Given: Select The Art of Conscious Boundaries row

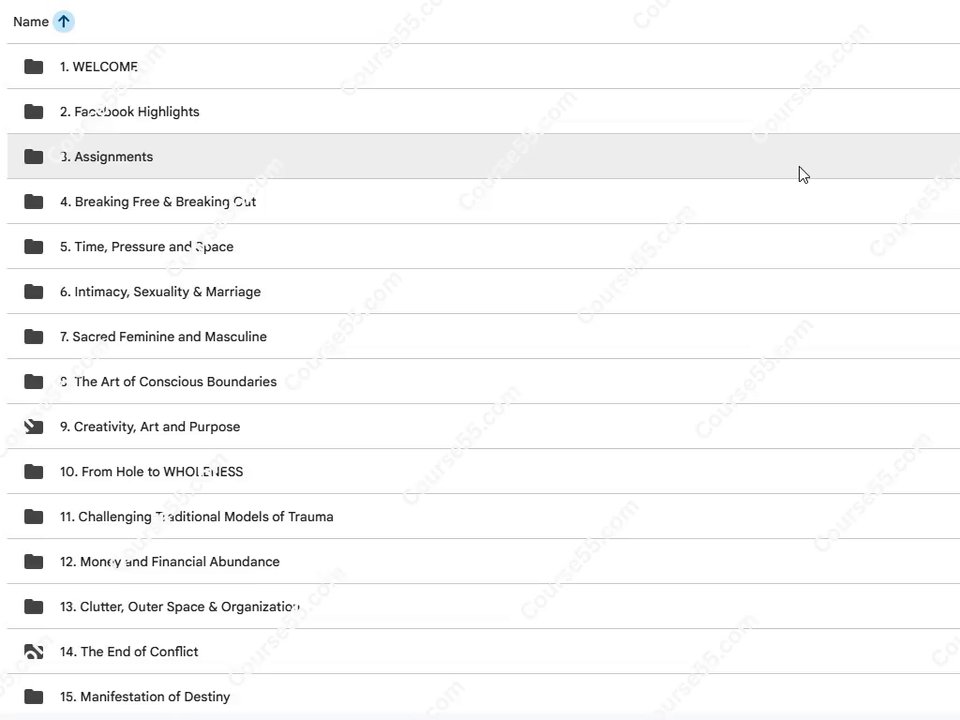Looking at the screenshot, I should [x=483, y=381].
